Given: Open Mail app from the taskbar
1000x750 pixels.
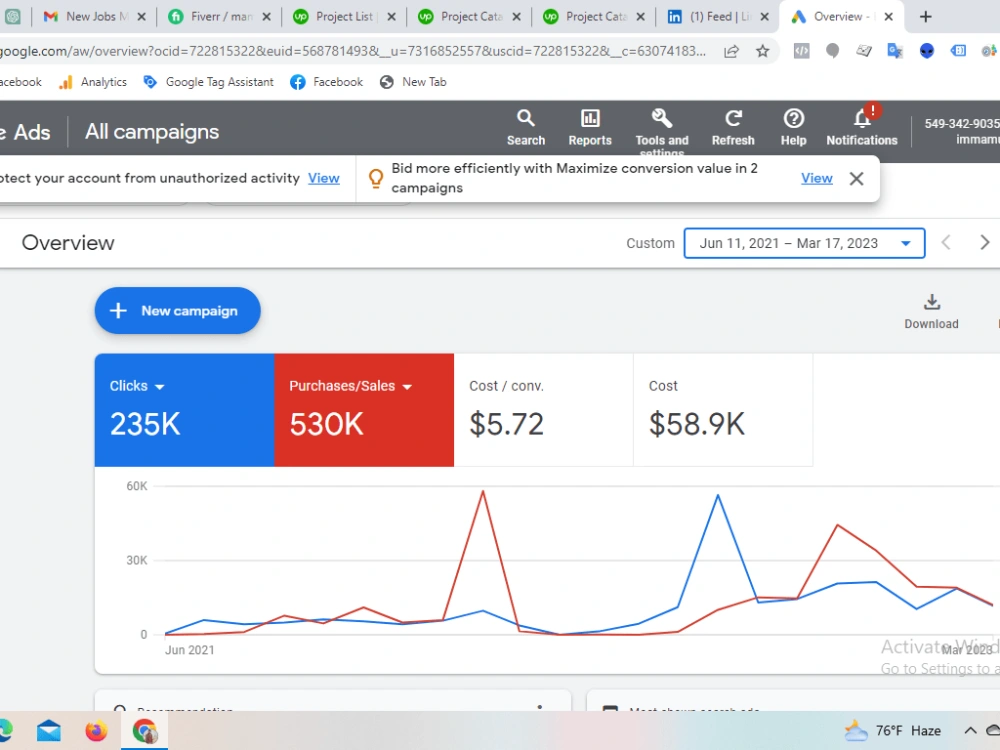Looking at the screenshot, I should pos(48,731).
